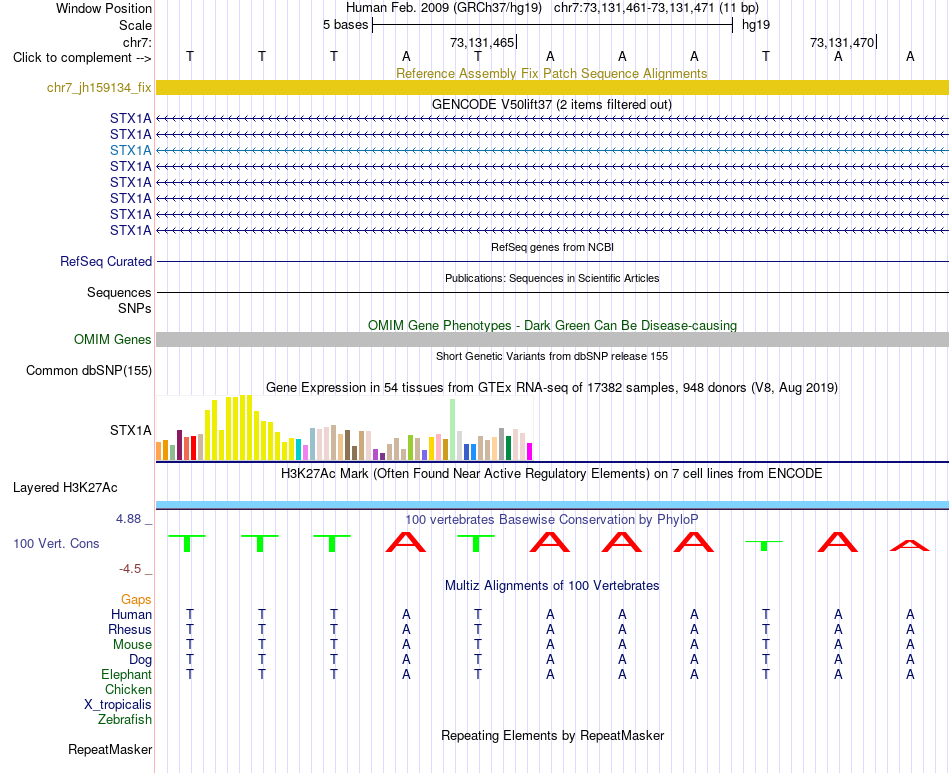950x773 pixels.
Task: Open '100 vertebrates Basewise Conservation by PhyloP' title
Action: [x=551, y=519]
